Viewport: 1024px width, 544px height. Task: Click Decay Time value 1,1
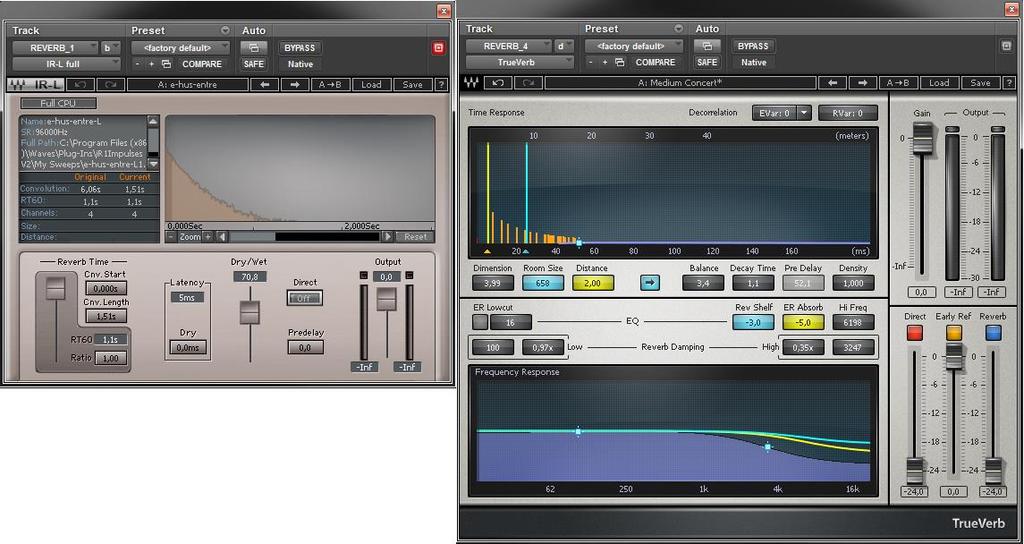753,283
